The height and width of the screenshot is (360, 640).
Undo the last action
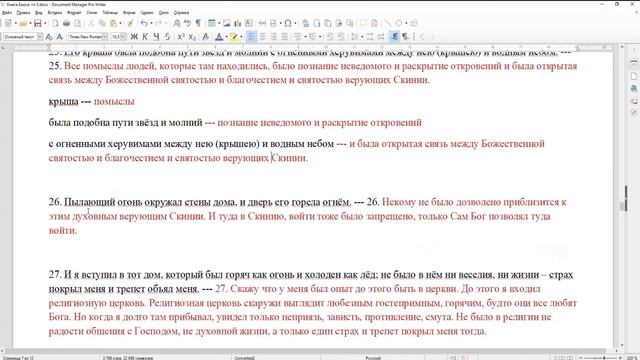coord(144,23)
